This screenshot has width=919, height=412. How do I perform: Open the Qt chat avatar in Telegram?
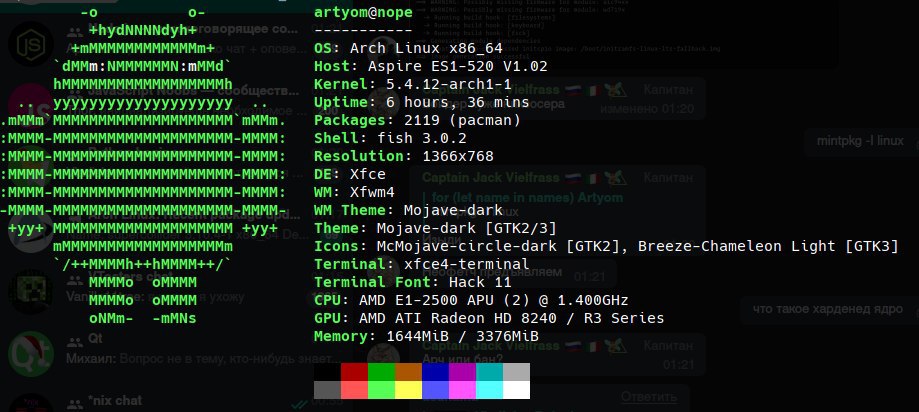pos(30,353)
